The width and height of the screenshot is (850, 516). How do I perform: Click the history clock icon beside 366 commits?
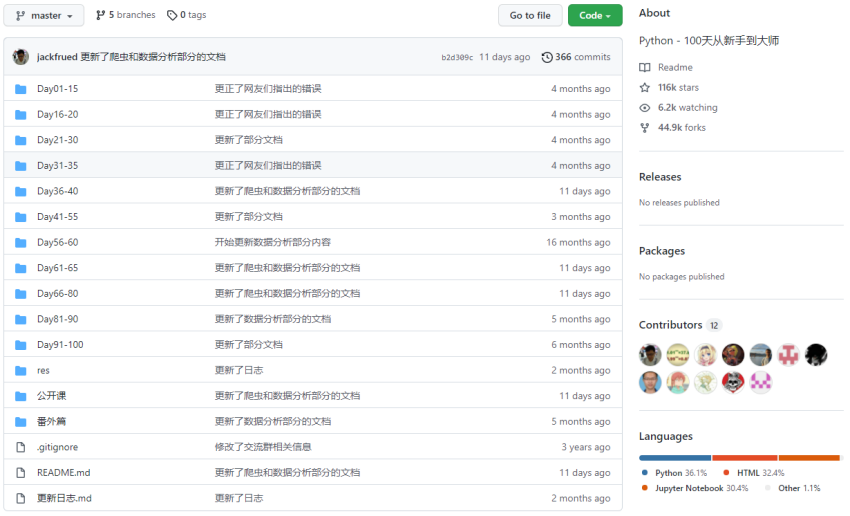(x=547, y=57)
